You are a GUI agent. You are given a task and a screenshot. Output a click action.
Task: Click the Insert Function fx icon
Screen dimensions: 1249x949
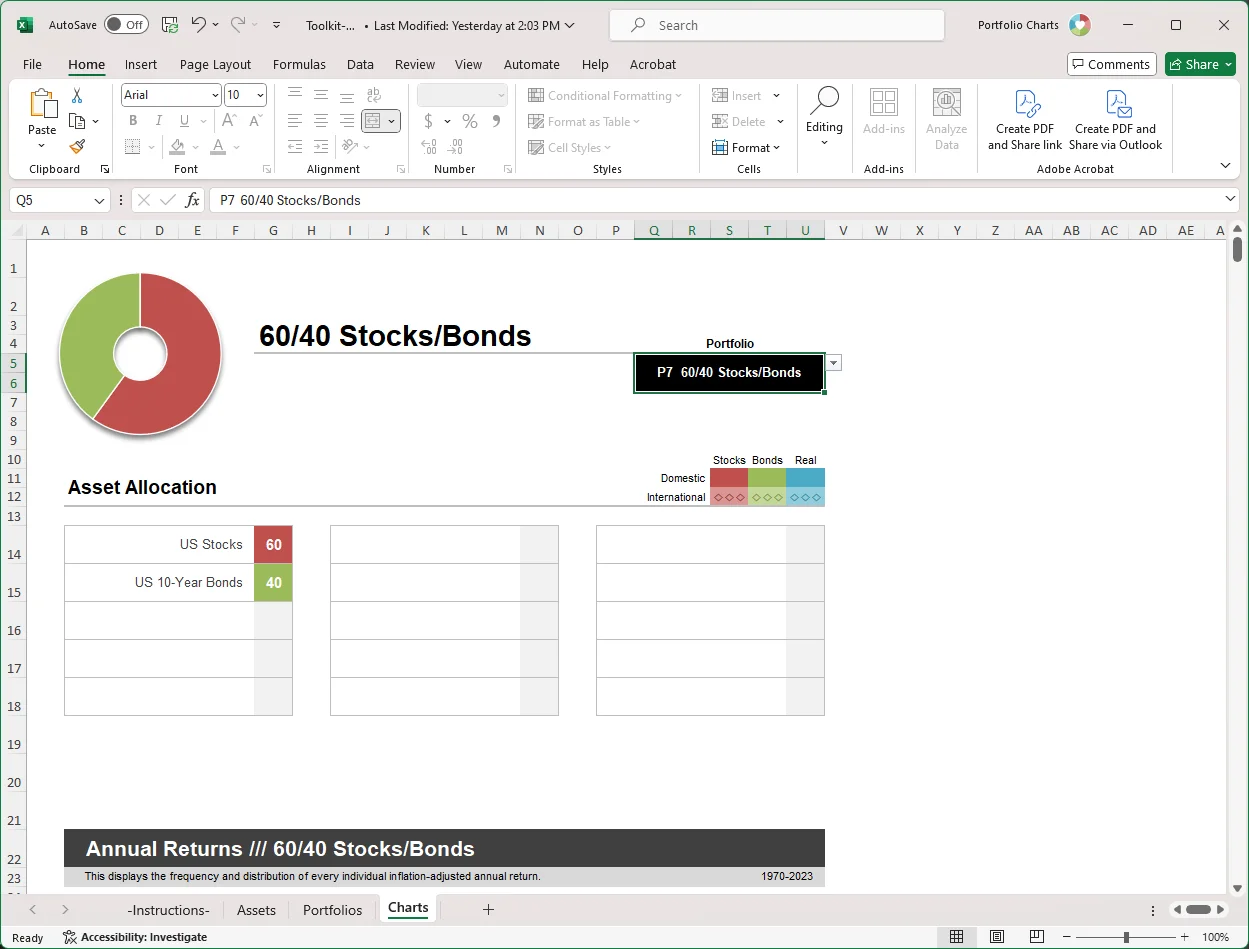[192, 200]
